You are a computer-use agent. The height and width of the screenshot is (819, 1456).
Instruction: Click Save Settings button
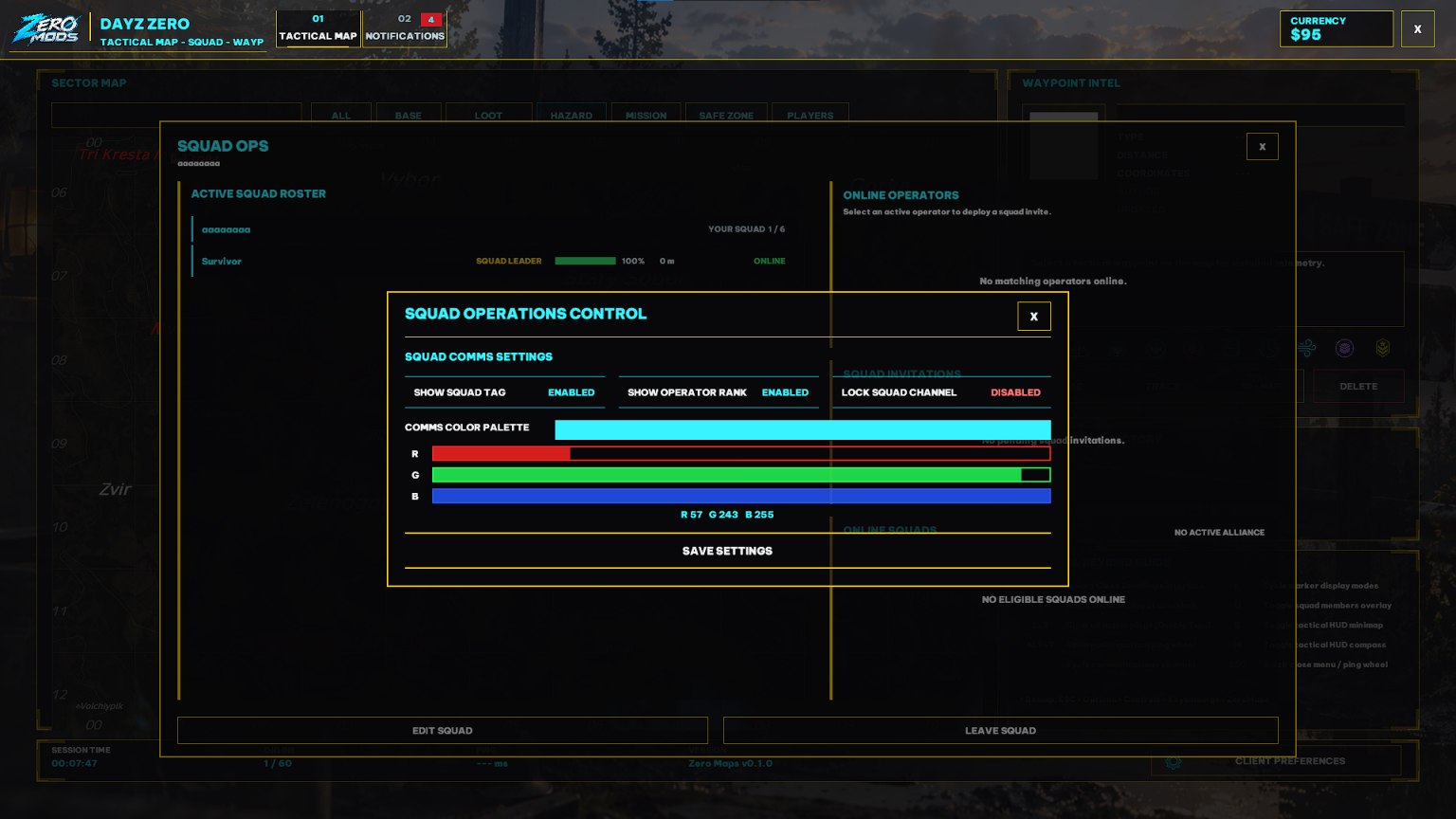pos(728,551)
